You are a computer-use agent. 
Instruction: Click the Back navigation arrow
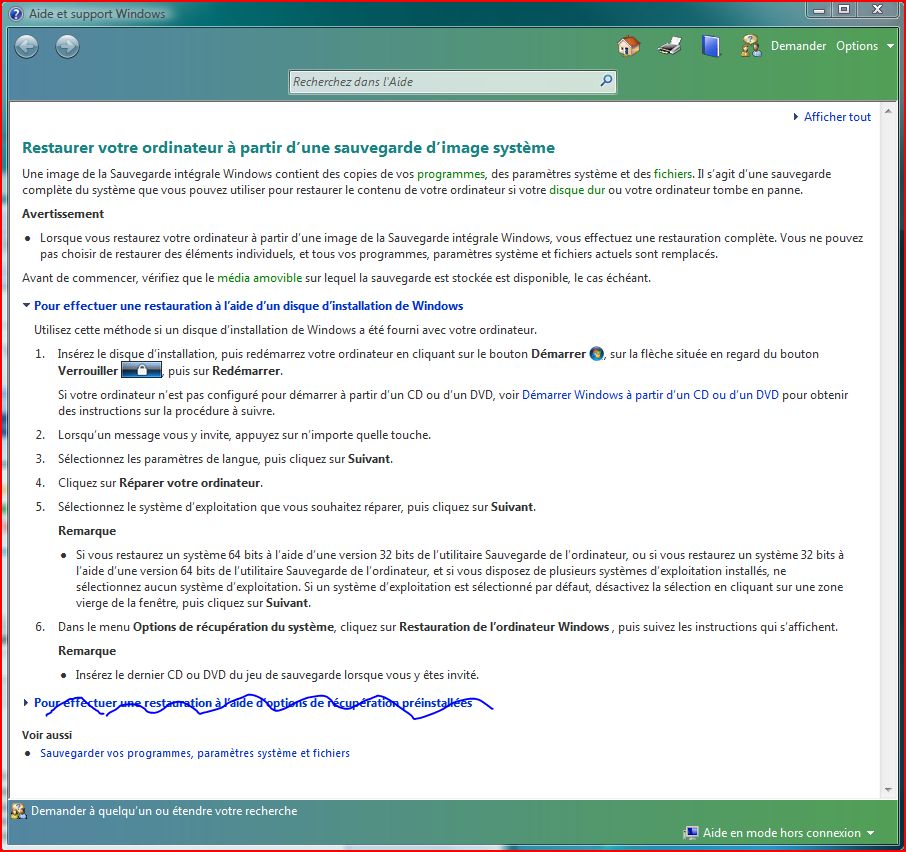click(x=27, y=46)
